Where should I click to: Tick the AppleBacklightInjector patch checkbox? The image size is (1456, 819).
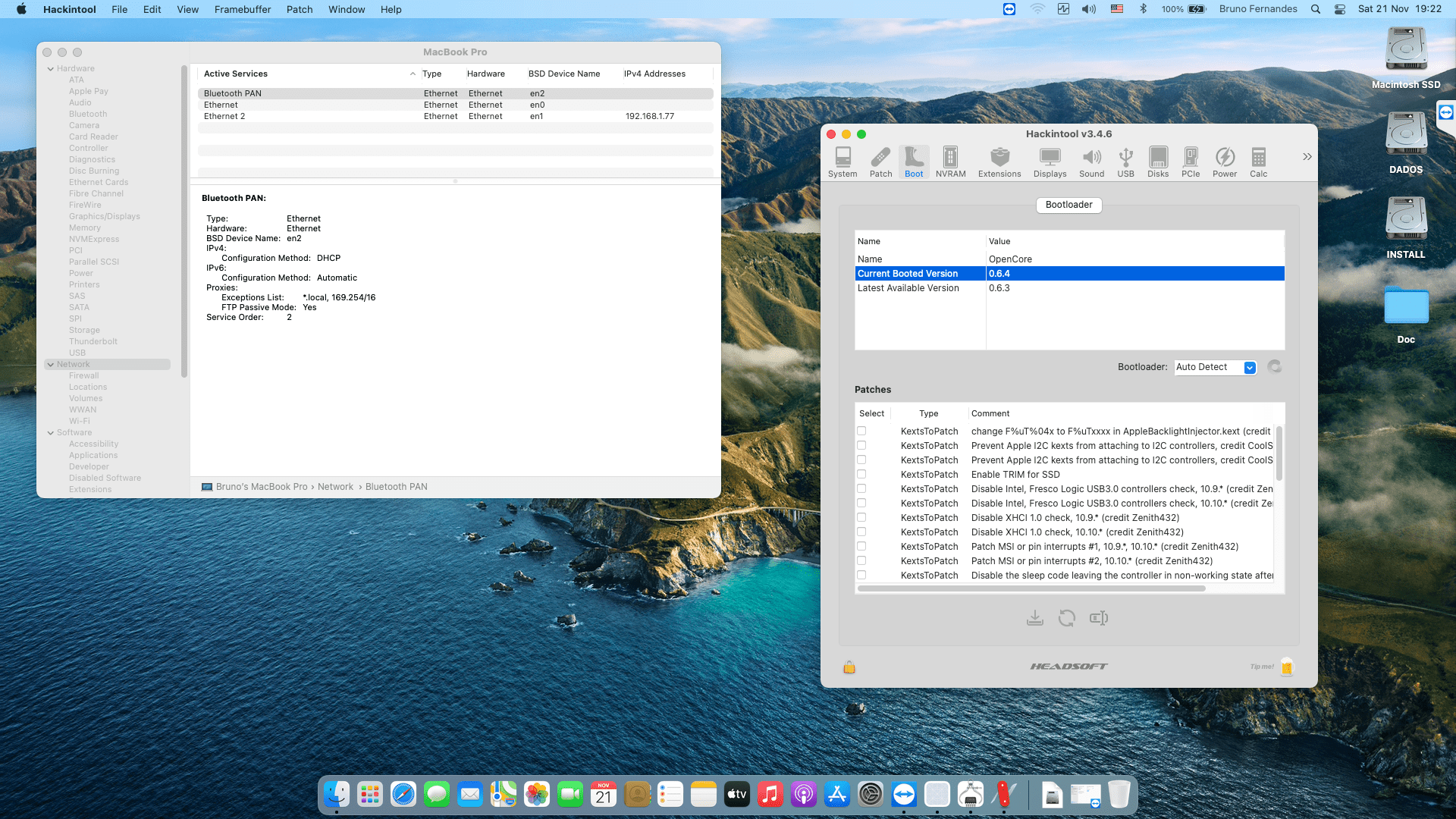click(861, 431)
